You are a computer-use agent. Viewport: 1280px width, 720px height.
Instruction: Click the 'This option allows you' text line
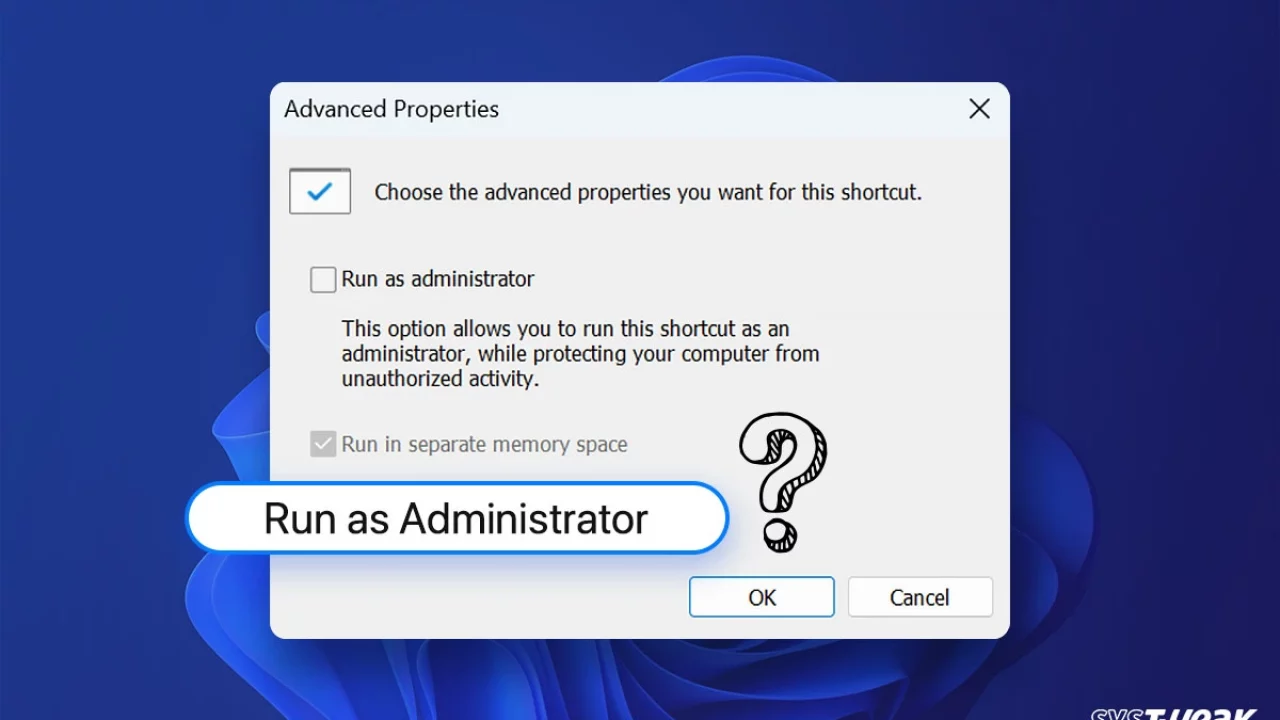point(565,329)
